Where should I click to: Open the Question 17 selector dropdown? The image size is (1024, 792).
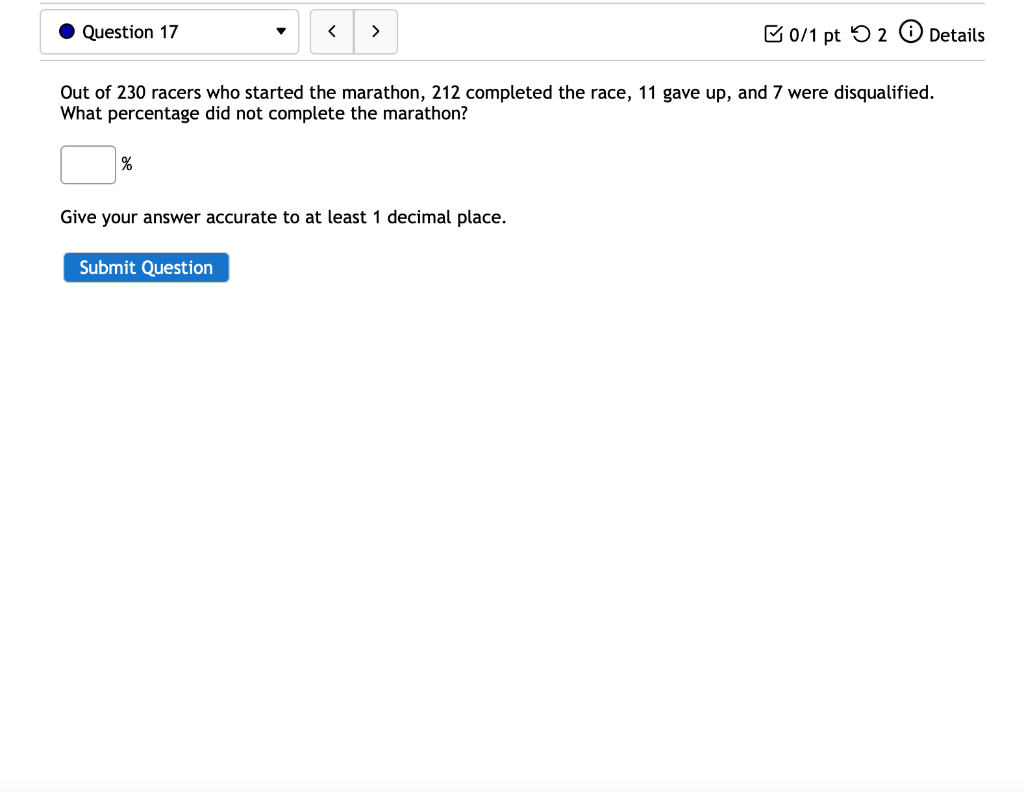[x=169, y=31]
